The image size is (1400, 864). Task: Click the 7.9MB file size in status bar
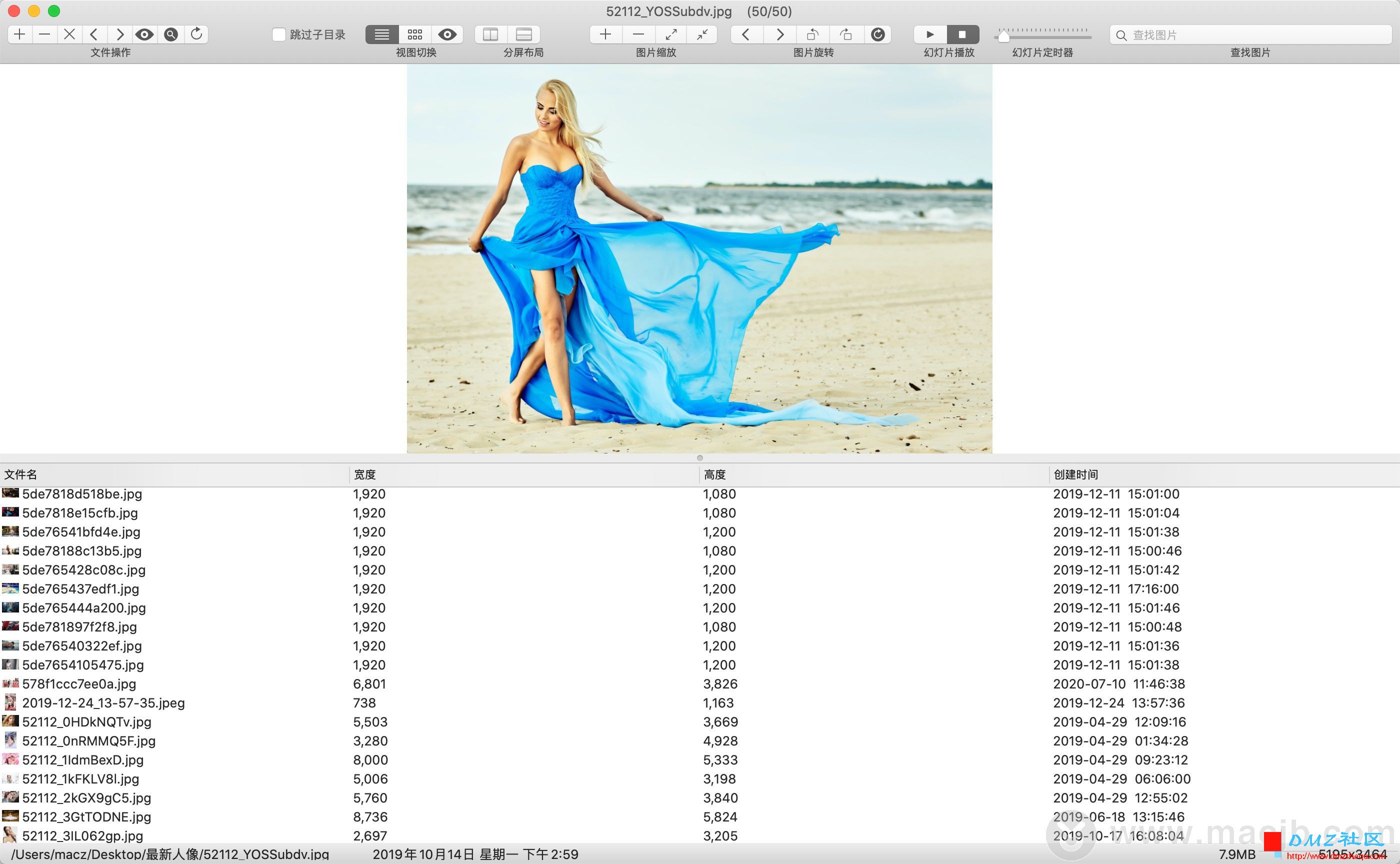(1237, 854)
